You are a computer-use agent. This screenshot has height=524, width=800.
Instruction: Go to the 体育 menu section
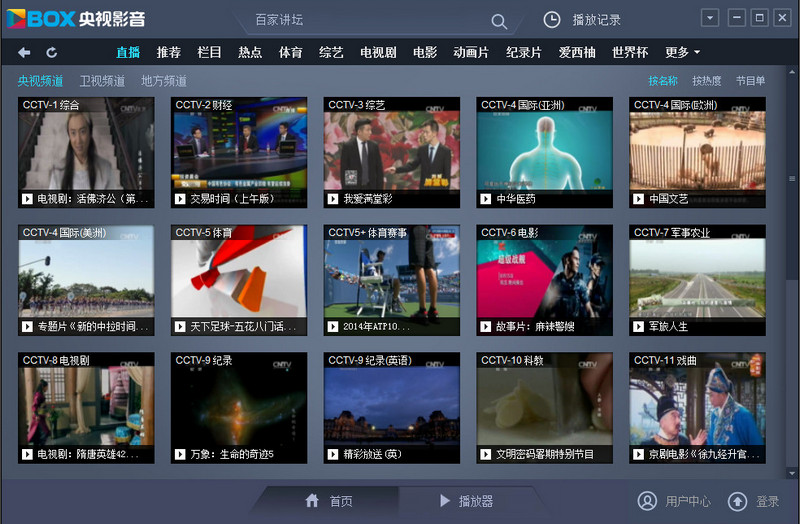290,52
